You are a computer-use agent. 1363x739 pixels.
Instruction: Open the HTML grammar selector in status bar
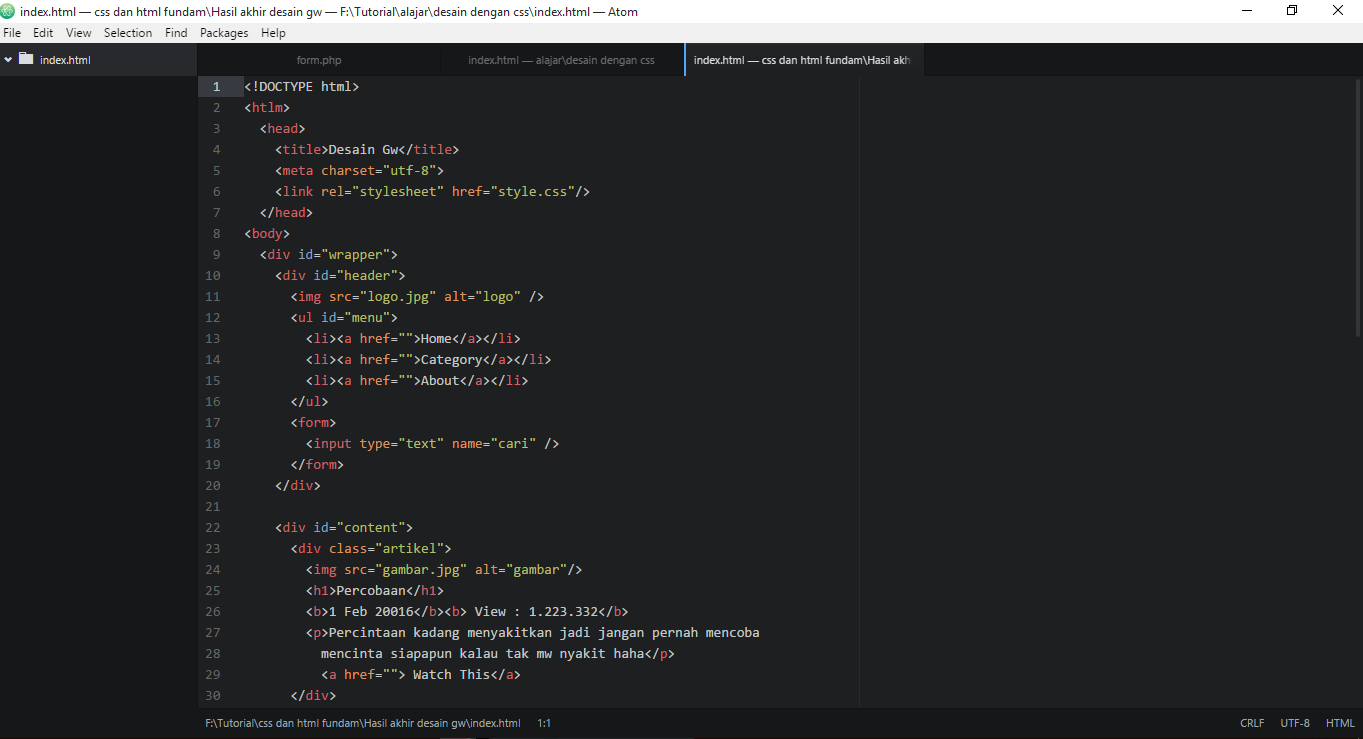pos(1340,722)
